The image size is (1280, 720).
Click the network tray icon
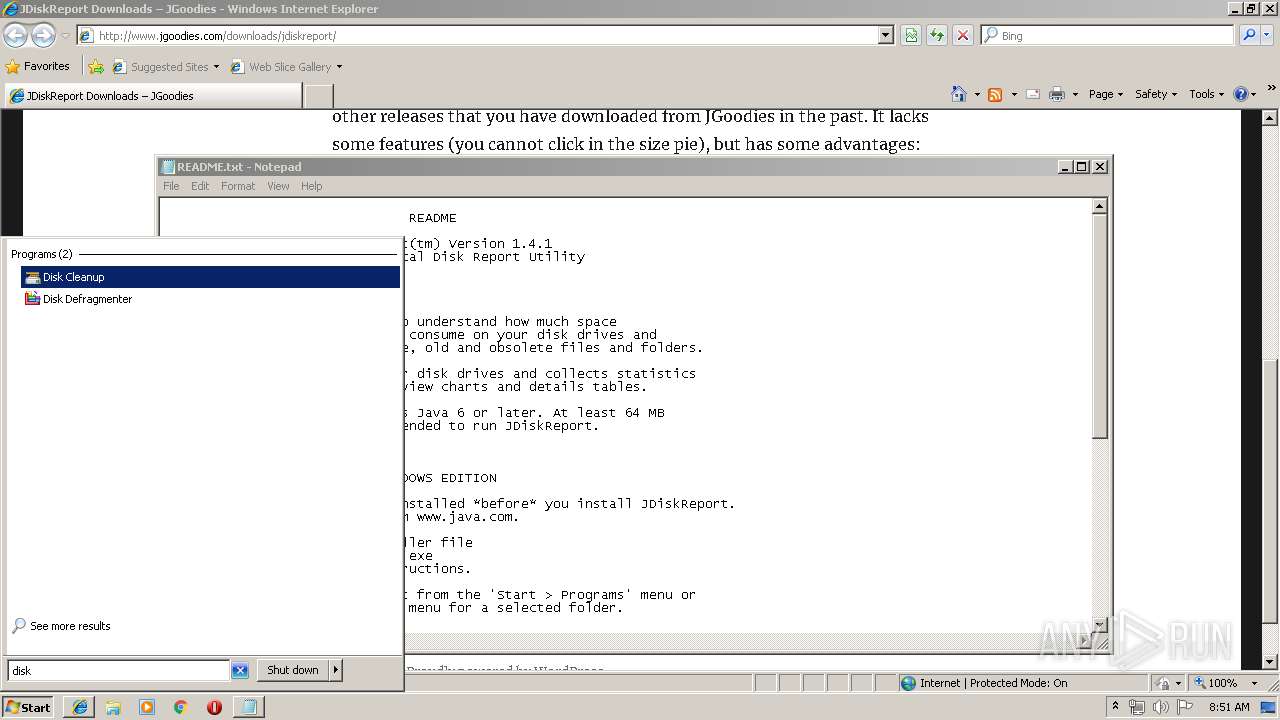pyautogui.click(x=1137, y=707)
